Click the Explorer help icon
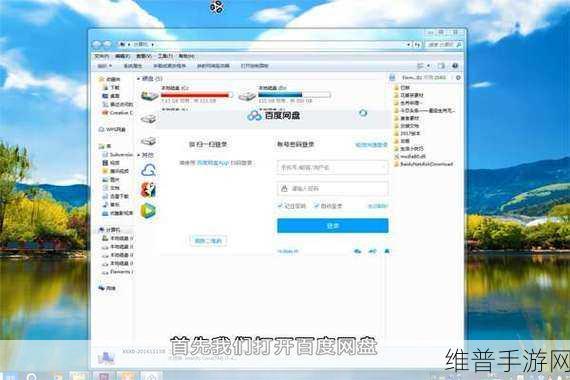Image resolution: width=570 pixels, height=380 pixels. click(455, 66)
